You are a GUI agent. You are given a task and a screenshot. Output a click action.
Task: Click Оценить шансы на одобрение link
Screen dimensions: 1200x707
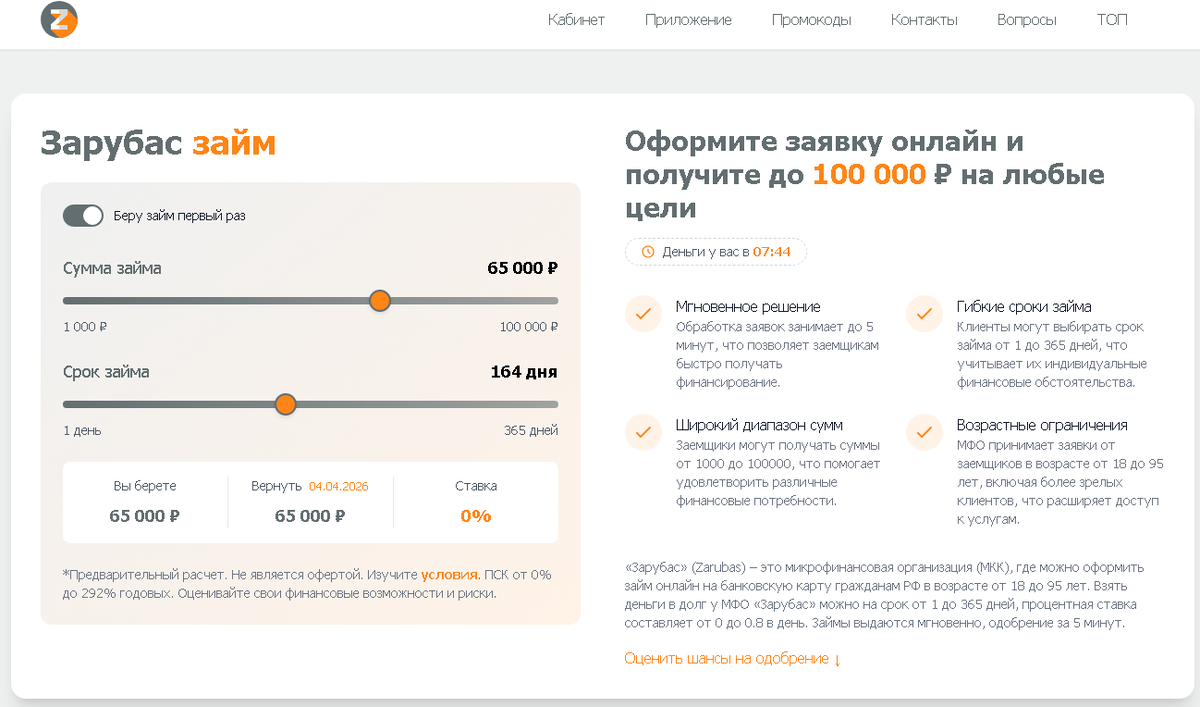(x=733, y=659)
